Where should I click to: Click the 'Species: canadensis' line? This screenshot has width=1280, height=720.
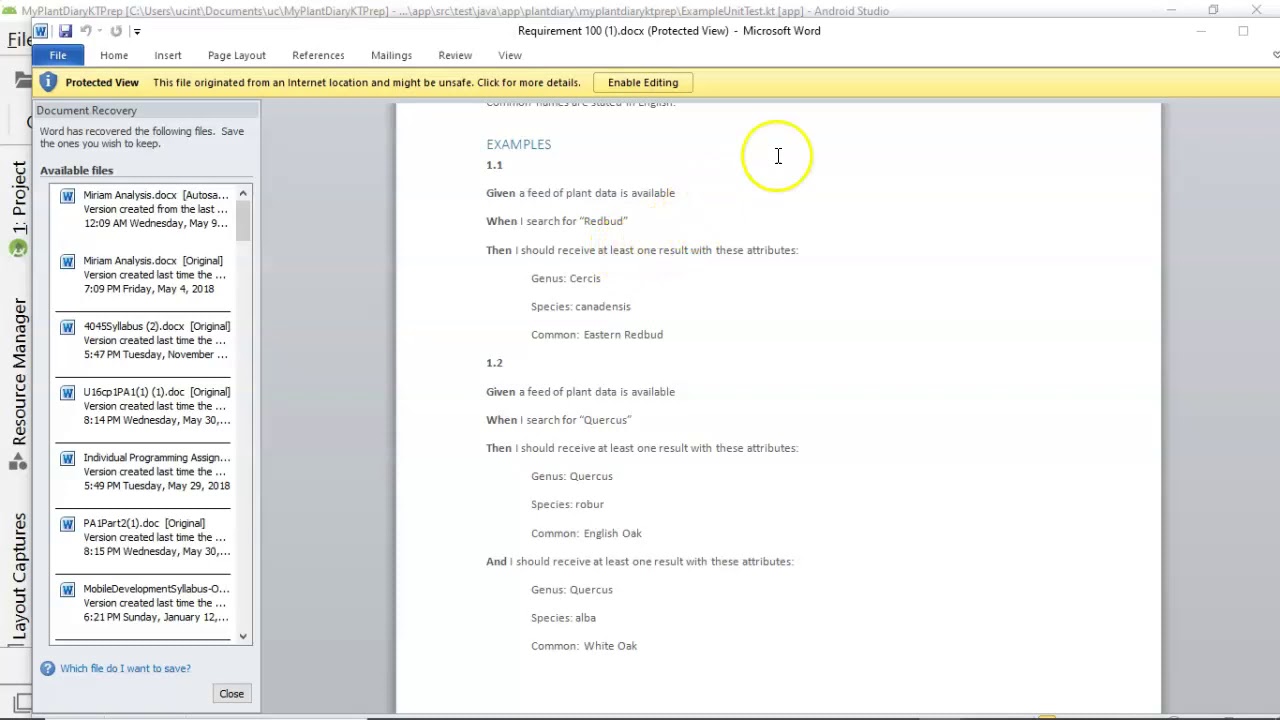581,306
